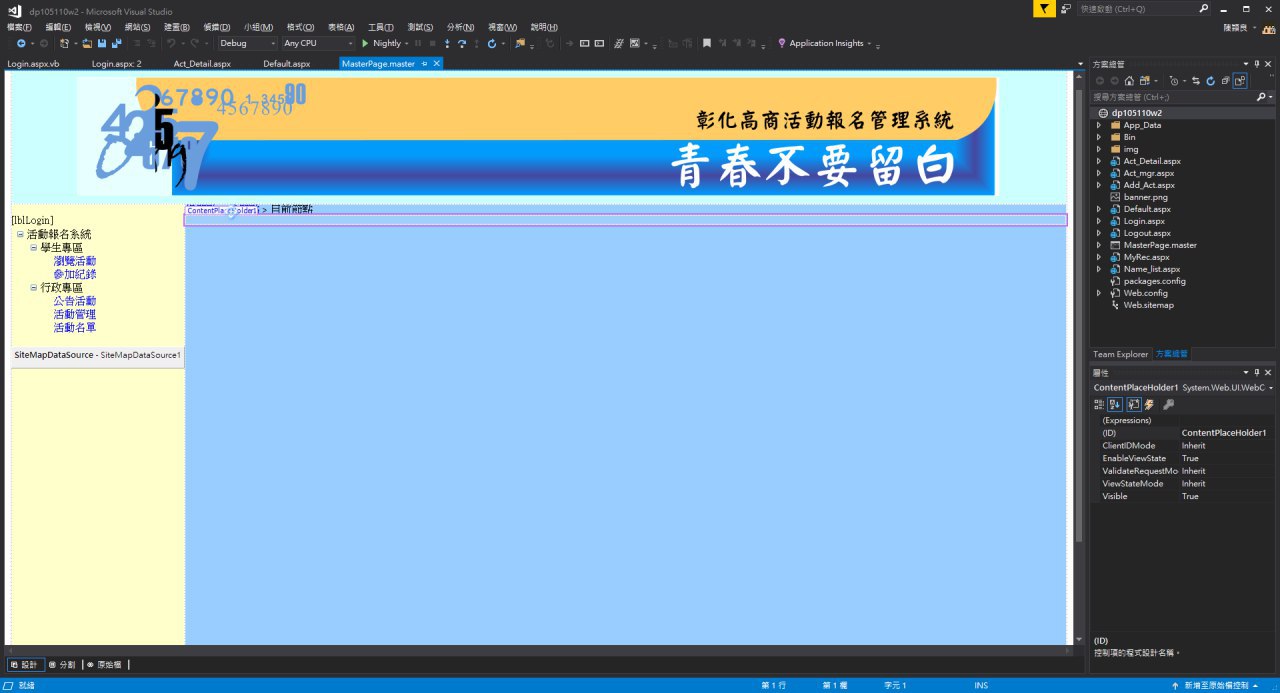
Task: Click the Quick Launch search field
Action: coord(1140,9)
